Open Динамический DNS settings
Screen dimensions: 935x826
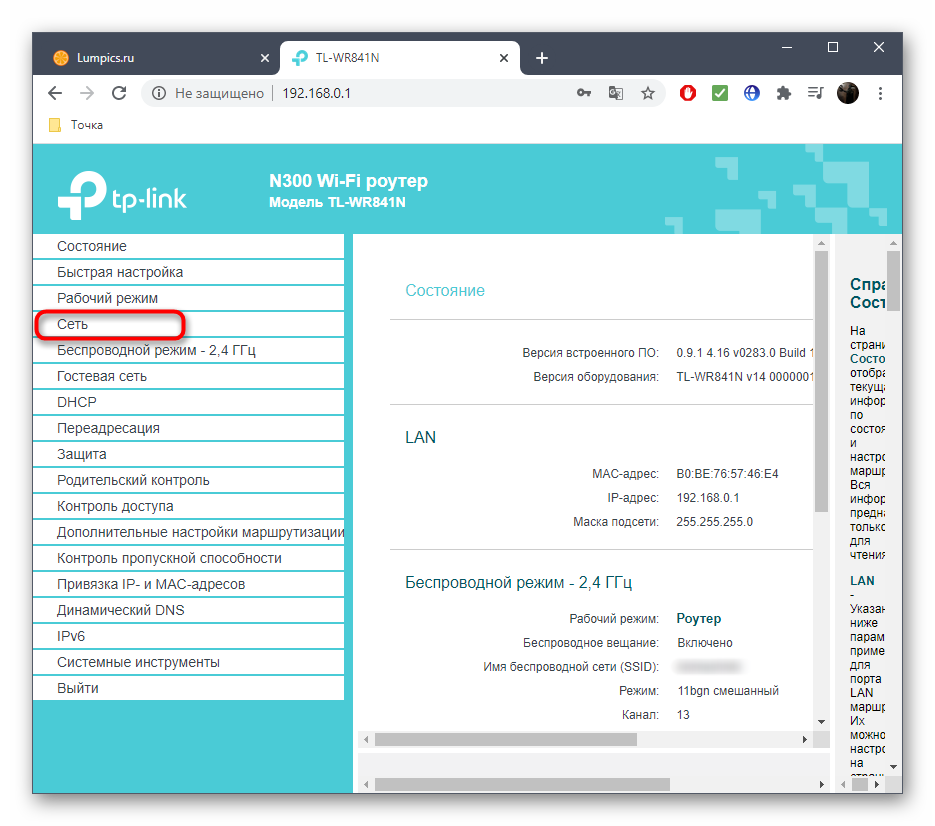tap(188, 610)
